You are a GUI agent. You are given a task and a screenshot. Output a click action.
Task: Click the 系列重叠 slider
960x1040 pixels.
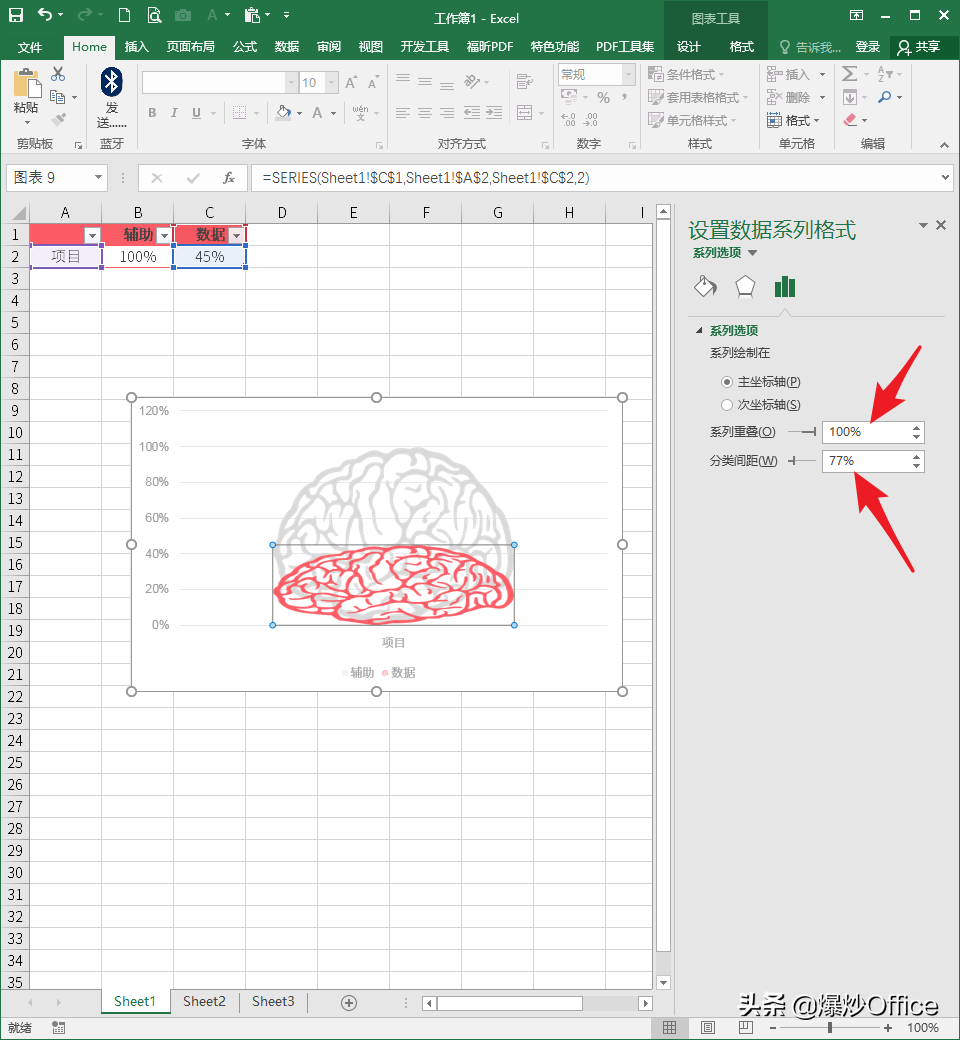[802, 432]
